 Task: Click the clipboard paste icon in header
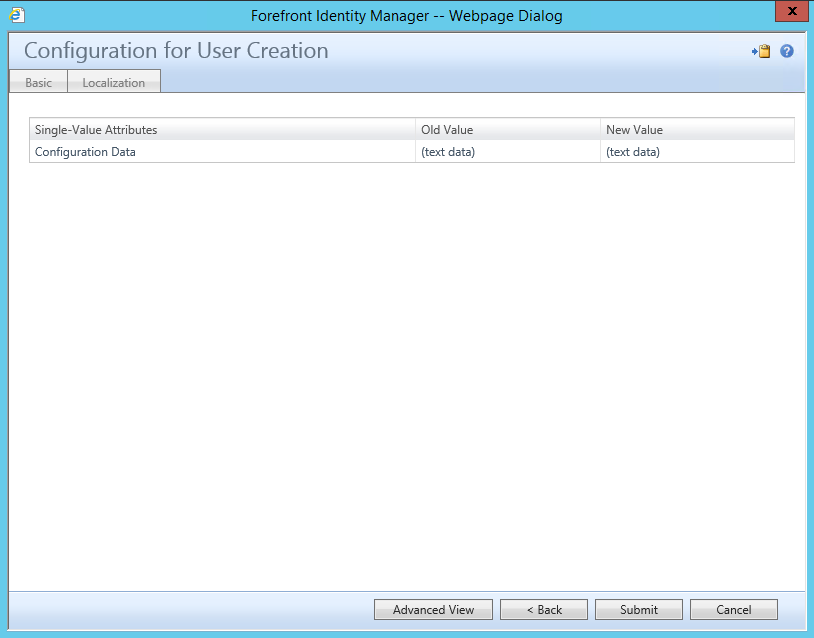click(761, 51)
